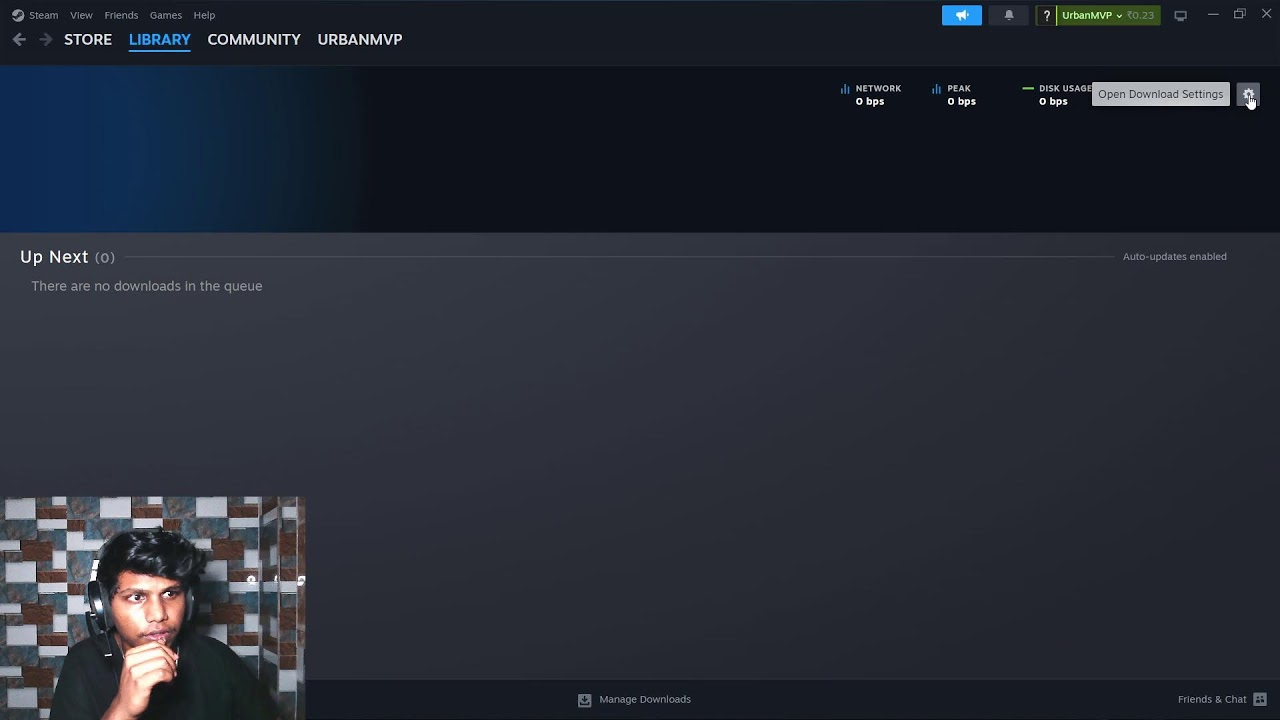1280x720 pixels.
Task: Switch to the LIBRARY tab
Action: (x=160, y=40)
